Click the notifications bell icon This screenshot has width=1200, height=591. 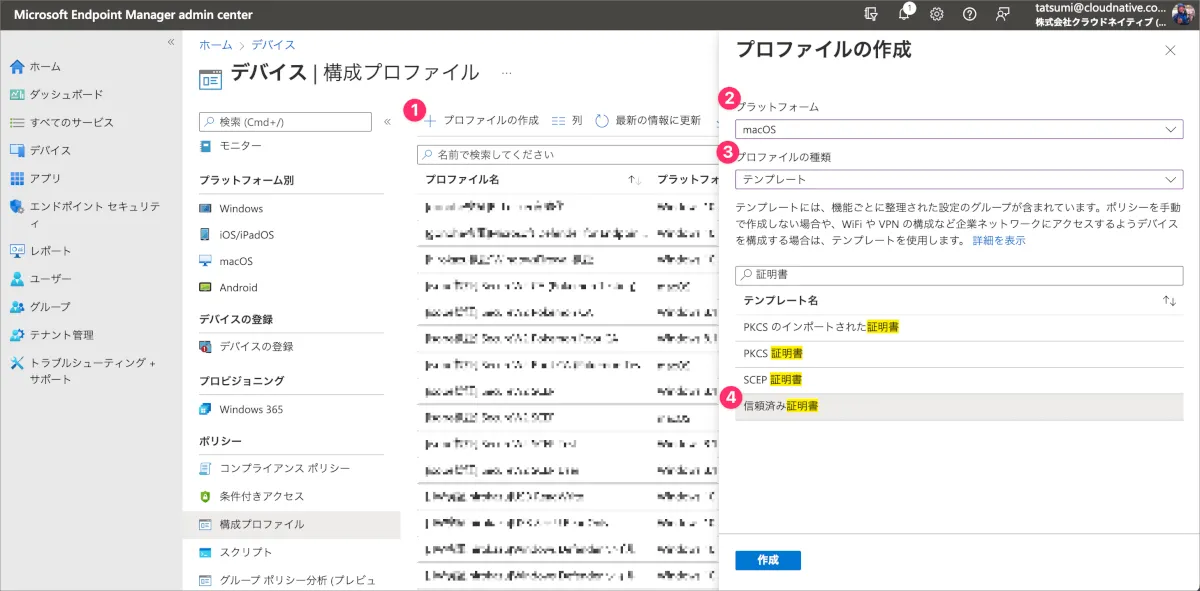[904, 14]
